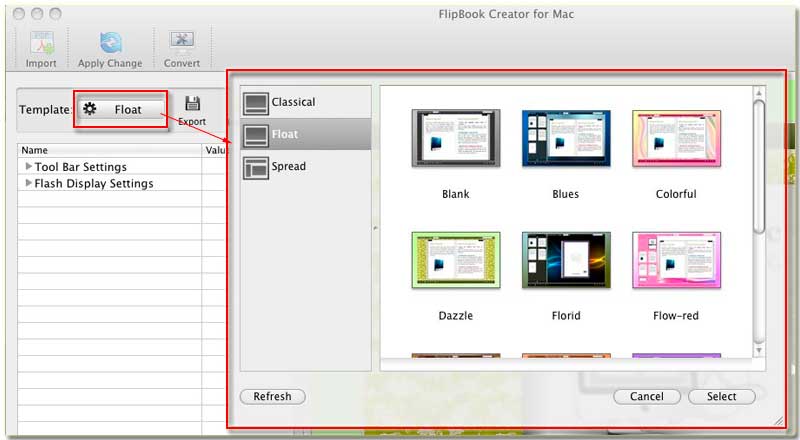
Task: Click the Name column header
Action: tap(110, 150)
